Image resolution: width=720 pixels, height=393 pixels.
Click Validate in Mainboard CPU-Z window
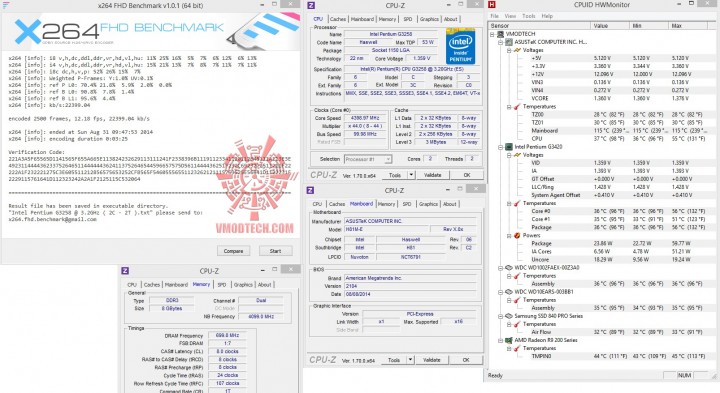432,360
